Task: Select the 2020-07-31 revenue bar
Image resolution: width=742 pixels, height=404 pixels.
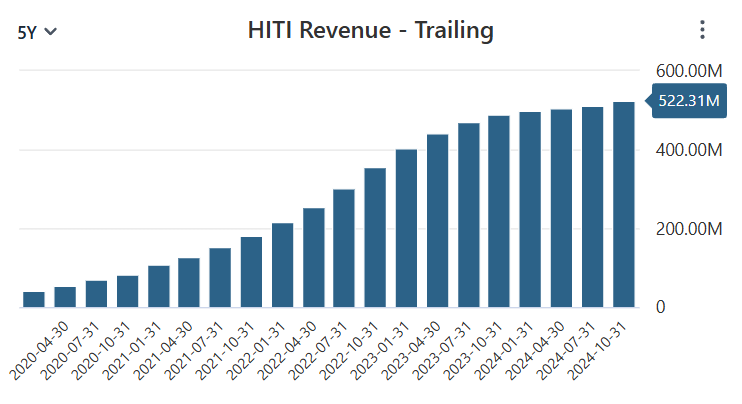Action: coord(96,294)
